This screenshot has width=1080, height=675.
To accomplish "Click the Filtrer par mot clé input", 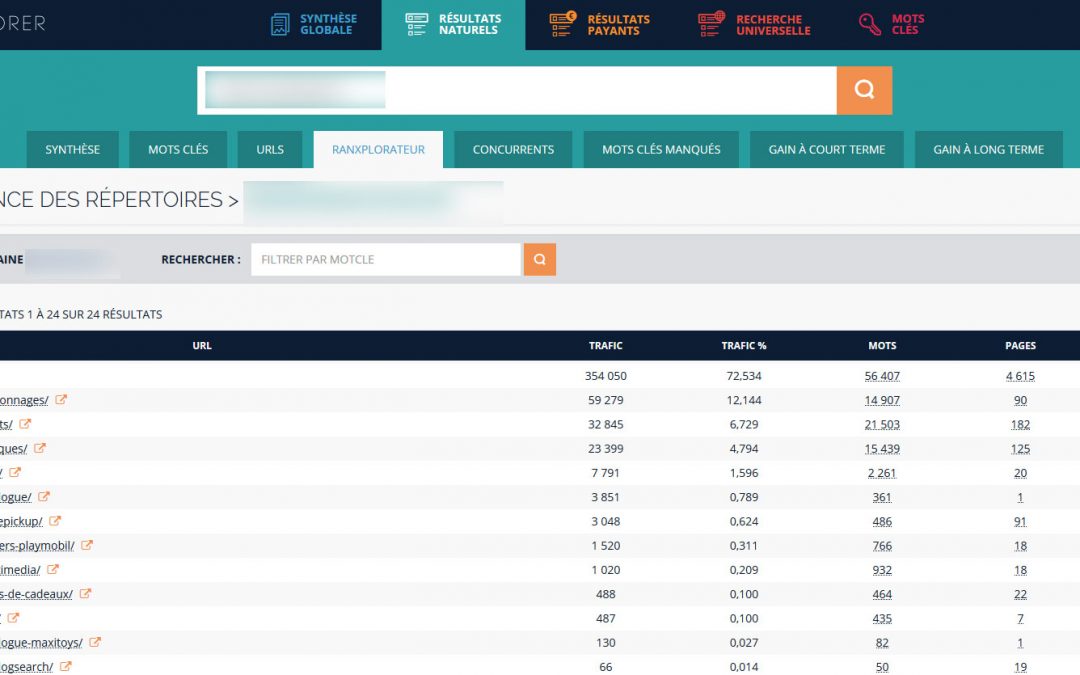I will point(386,260).
